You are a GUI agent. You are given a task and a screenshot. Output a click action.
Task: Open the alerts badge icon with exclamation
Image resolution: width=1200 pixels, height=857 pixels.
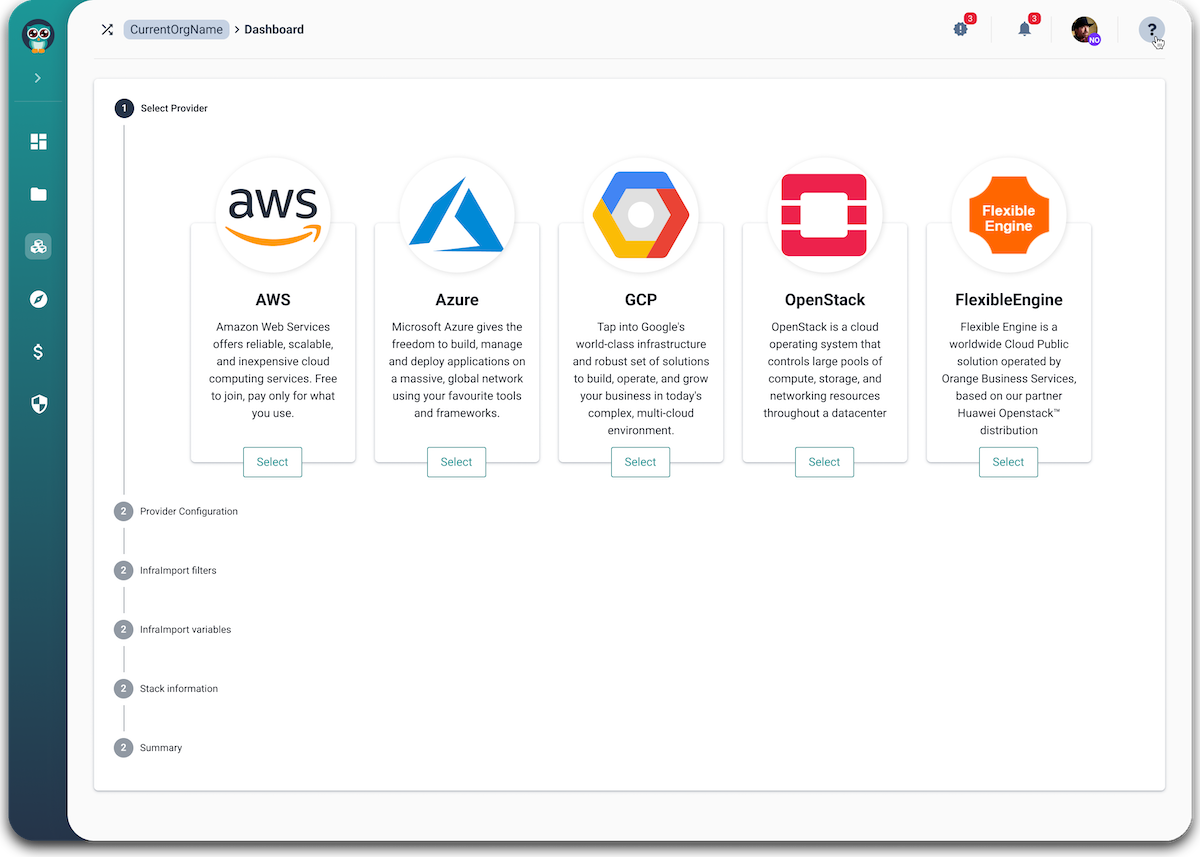[x=961, y=29]
